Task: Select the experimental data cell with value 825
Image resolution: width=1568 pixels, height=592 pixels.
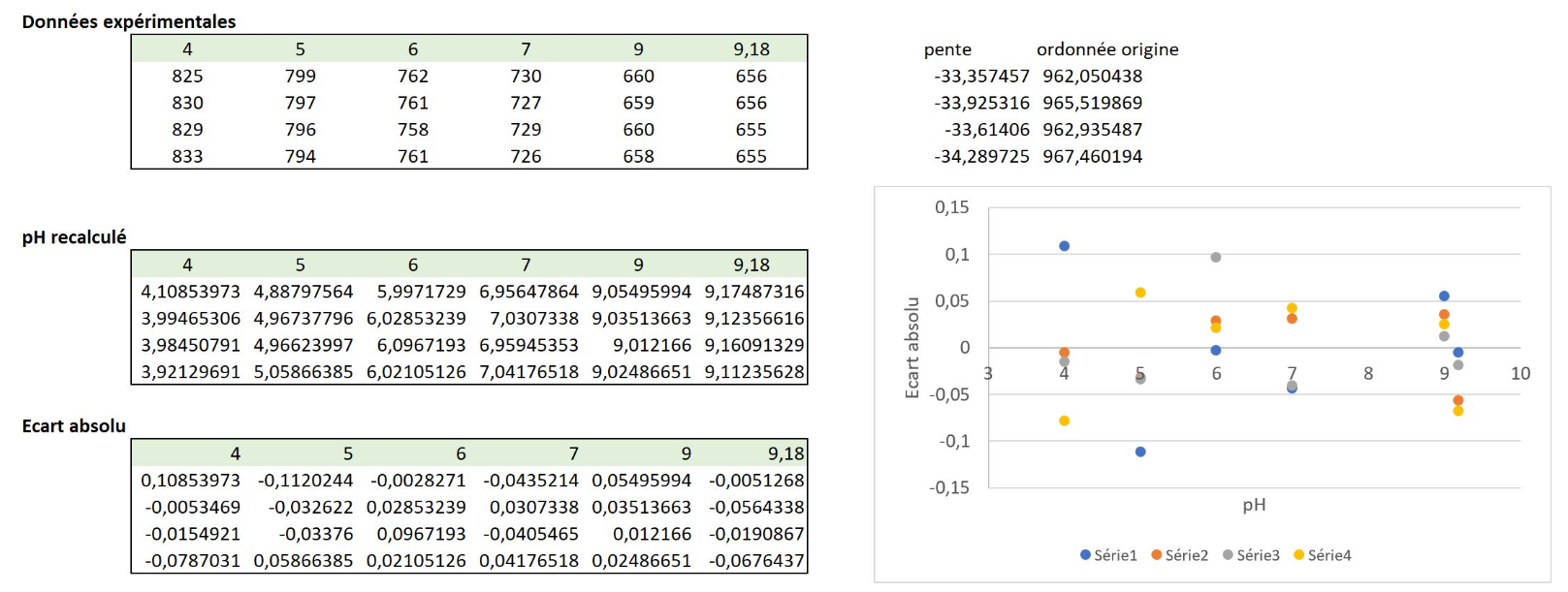Action: click(x=187, y=77)
